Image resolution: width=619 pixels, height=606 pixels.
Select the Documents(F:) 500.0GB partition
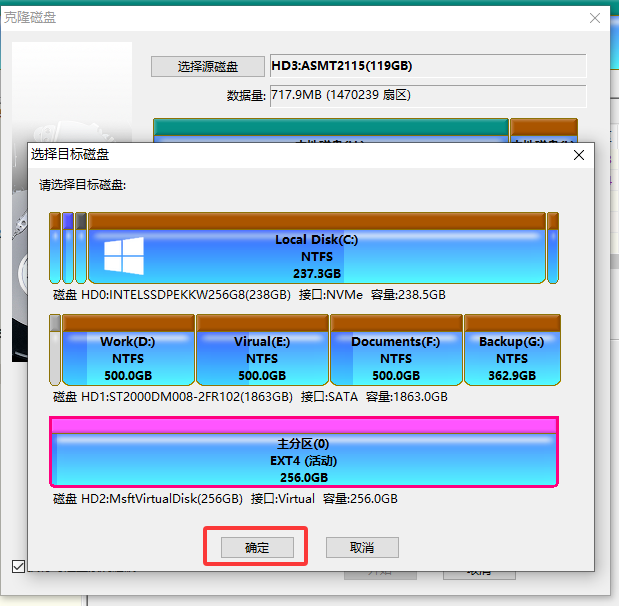tap(396, 350)
